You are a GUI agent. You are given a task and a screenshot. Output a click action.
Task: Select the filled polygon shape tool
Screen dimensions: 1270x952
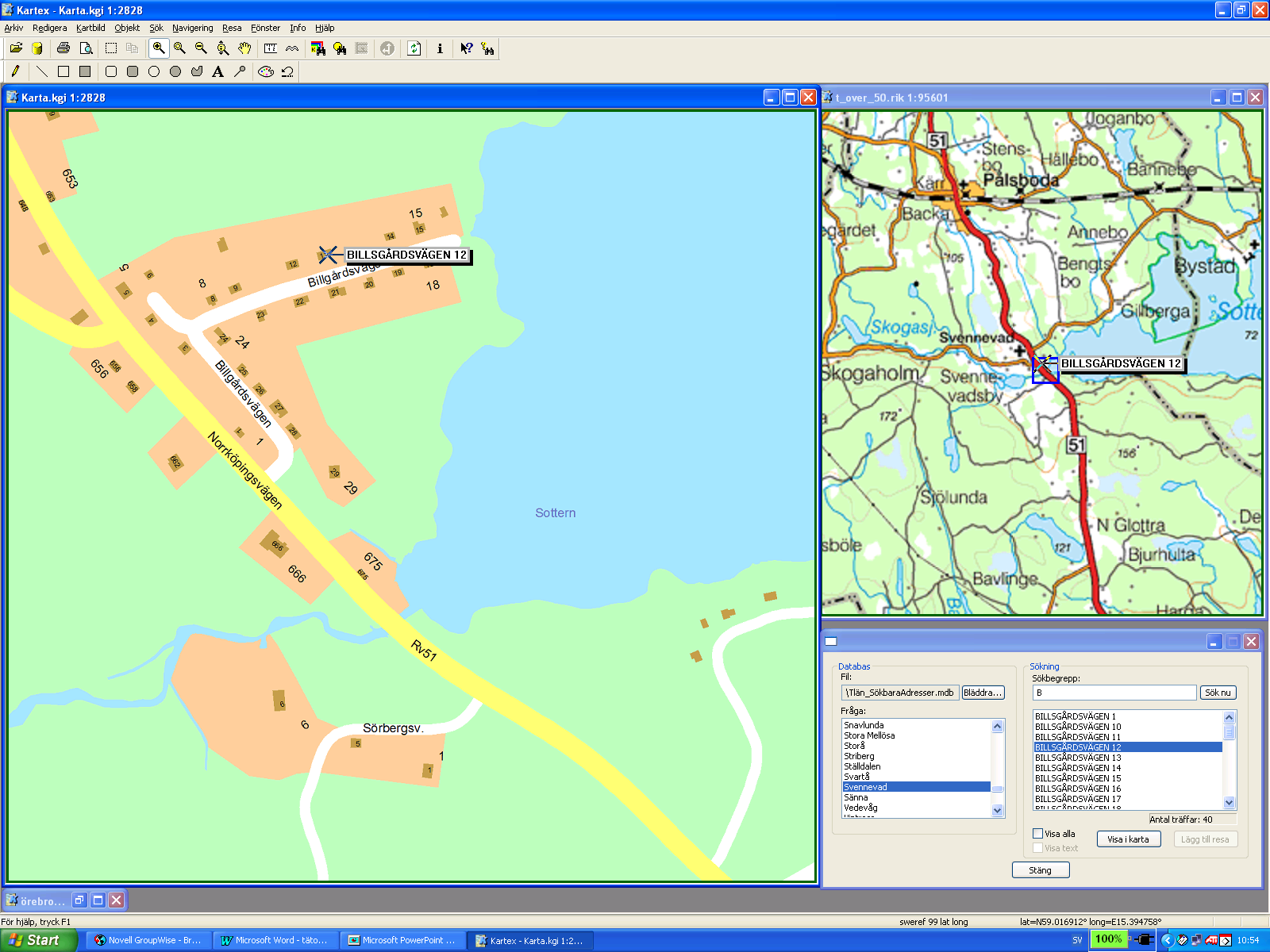197,71
